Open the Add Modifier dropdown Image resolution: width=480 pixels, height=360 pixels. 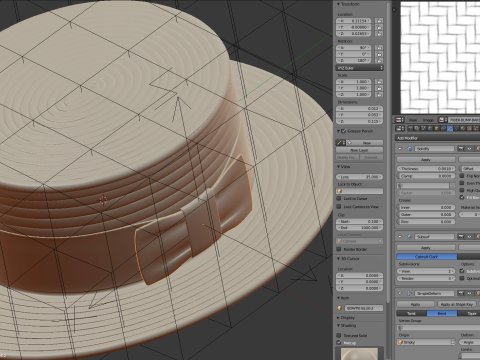pyautogui.click(x=438, y=138)
